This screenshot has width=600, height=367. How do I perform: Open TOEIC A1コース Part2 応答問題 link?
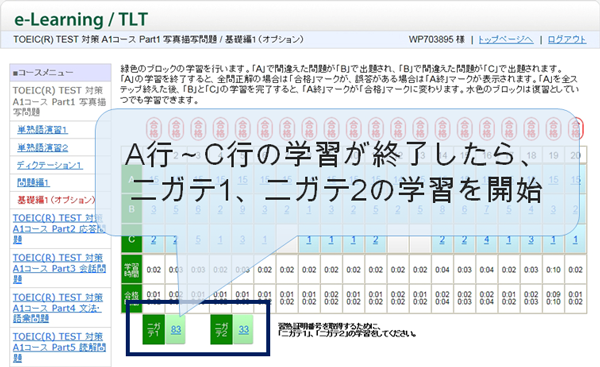59,228
